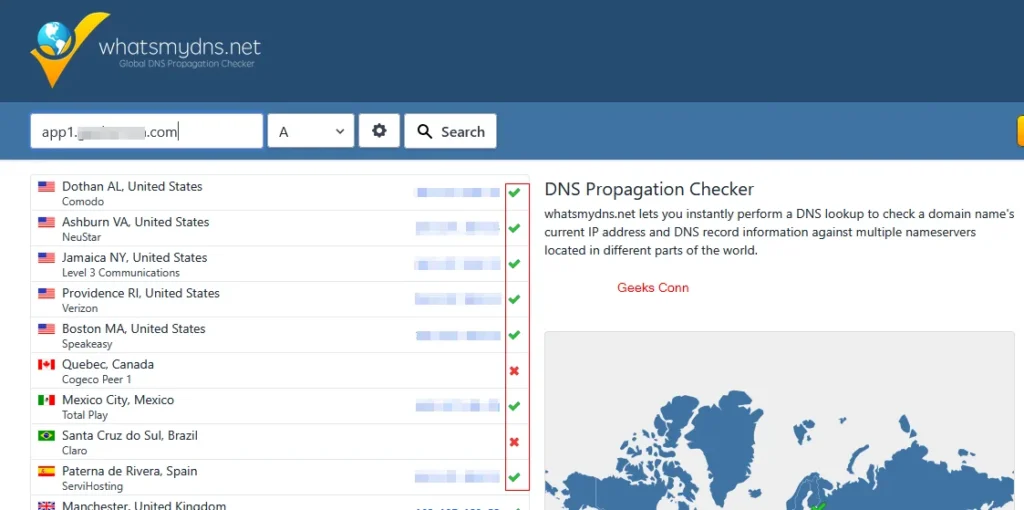Image resolution: width=1024 pixels, height=510 pixels.
Task: Click the green check for Dothan AL
Action: (x=515, y=193)
